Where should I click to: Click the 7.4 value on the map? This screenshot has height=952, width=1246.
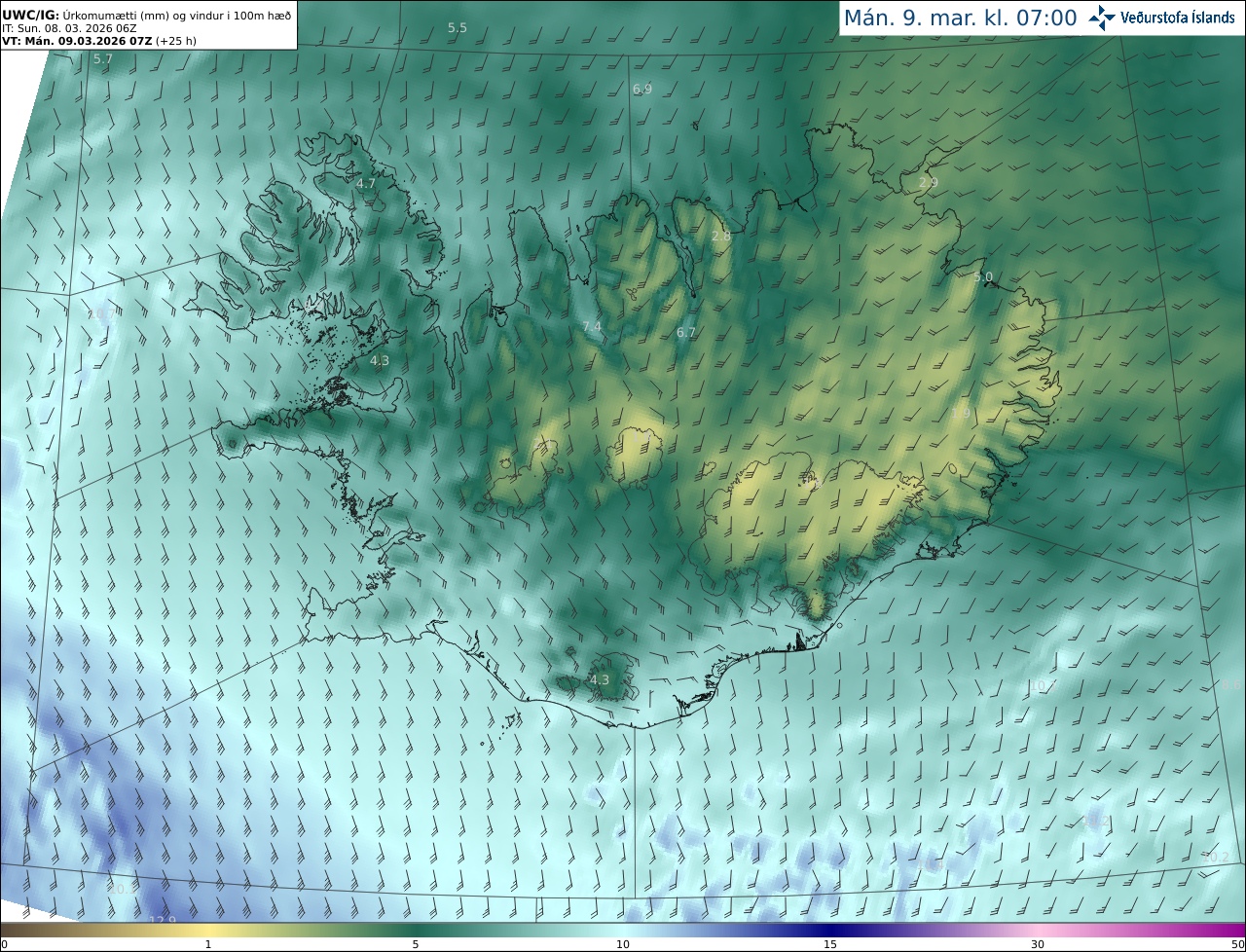[x=592, y=327]
